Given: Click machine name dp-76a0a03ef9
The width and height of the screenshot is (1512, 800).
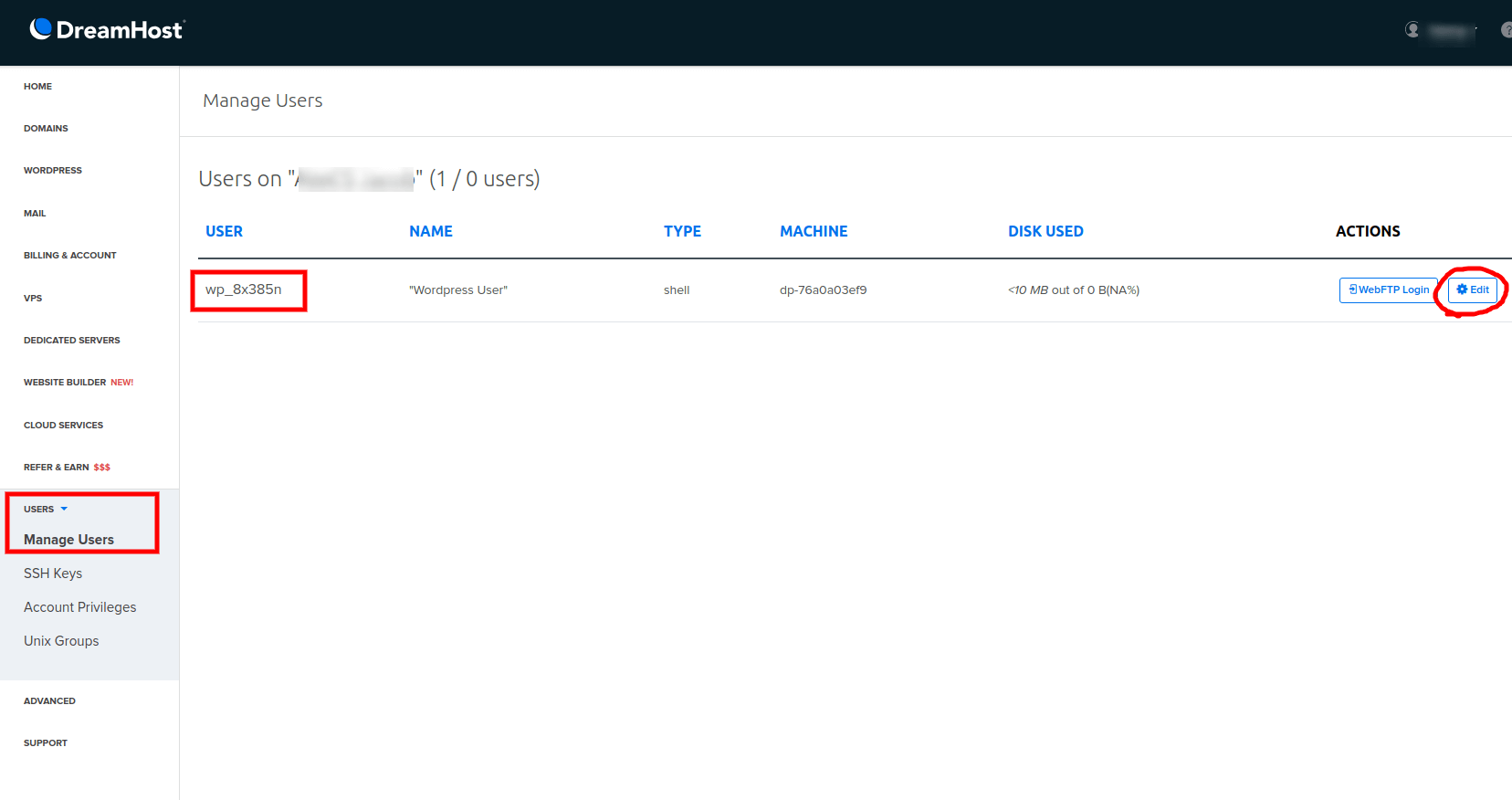Looking at the screenshot, I should 824,290.
